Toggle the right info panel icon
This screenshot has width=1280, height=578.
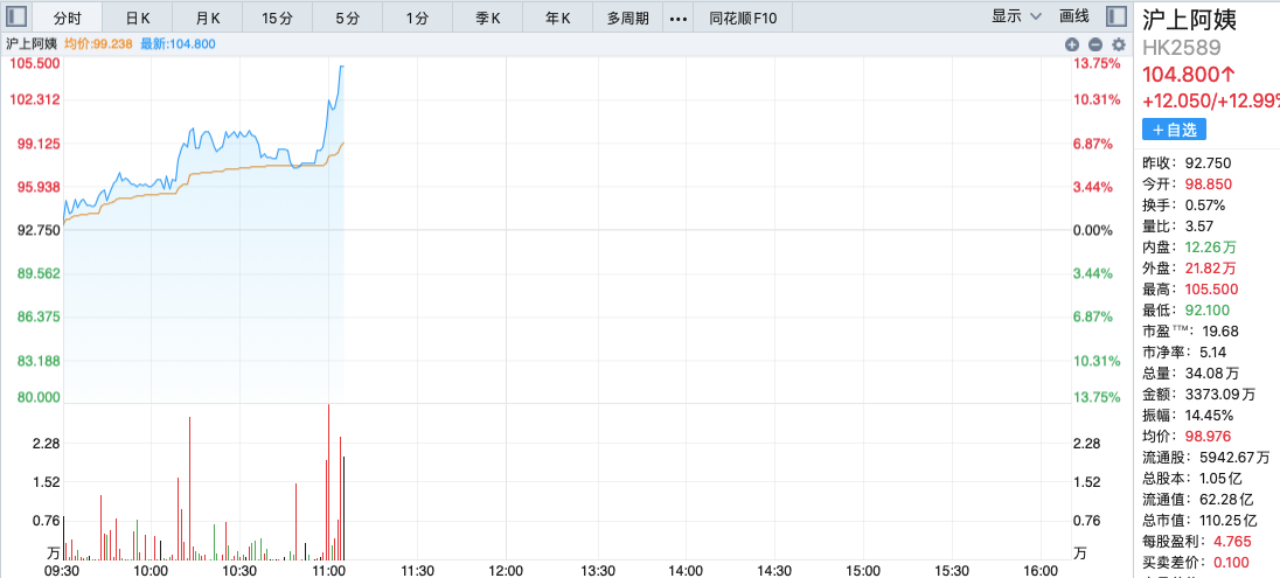click(1116, 17)
